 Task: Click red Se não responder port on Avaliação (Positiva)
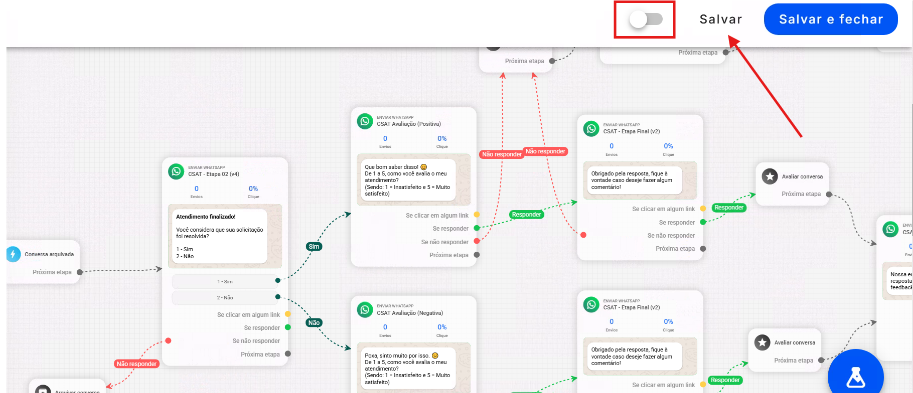tap(476, 241)
